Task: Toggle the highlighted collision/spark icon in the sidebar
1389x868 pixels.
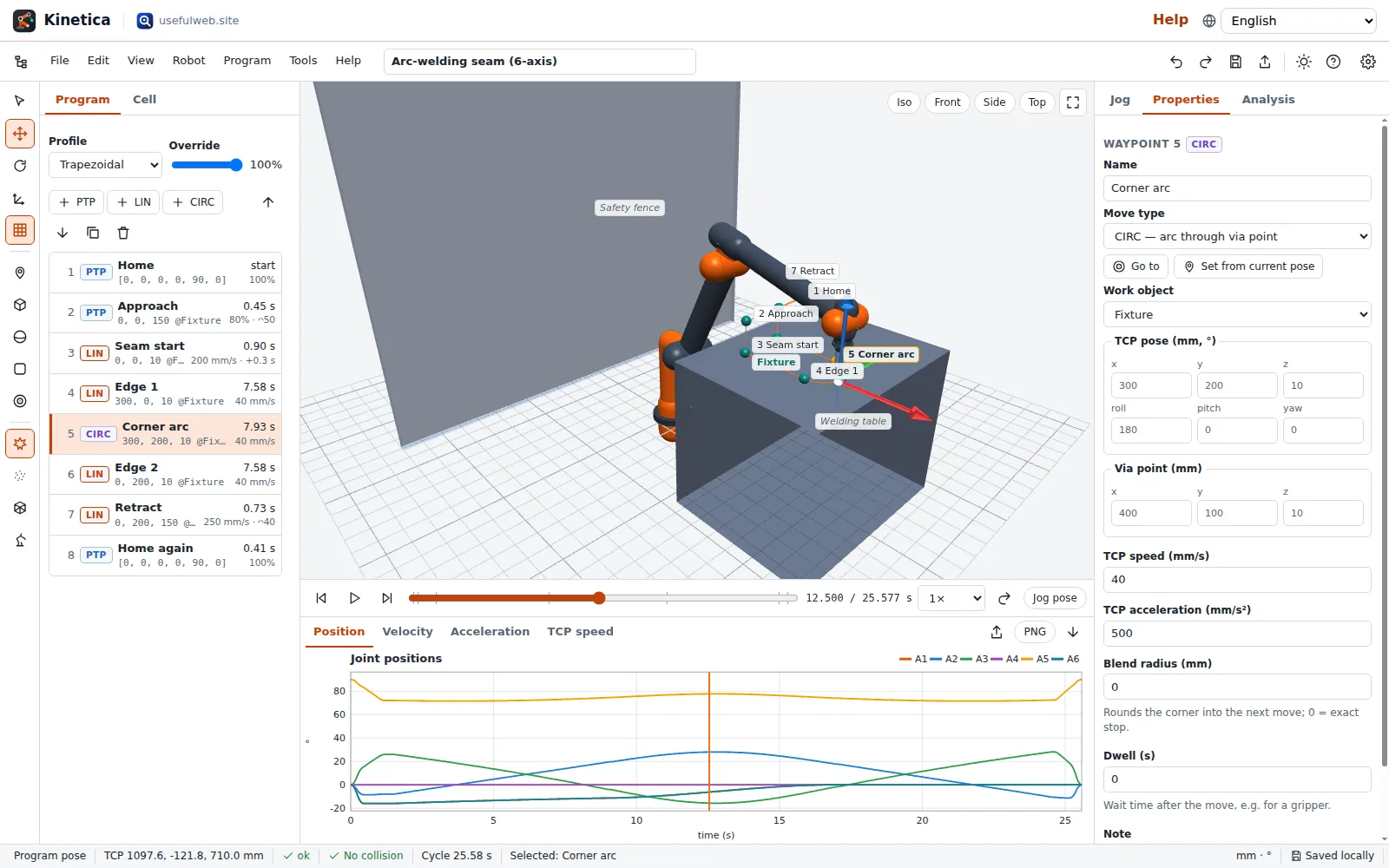Action: [20, 444]
